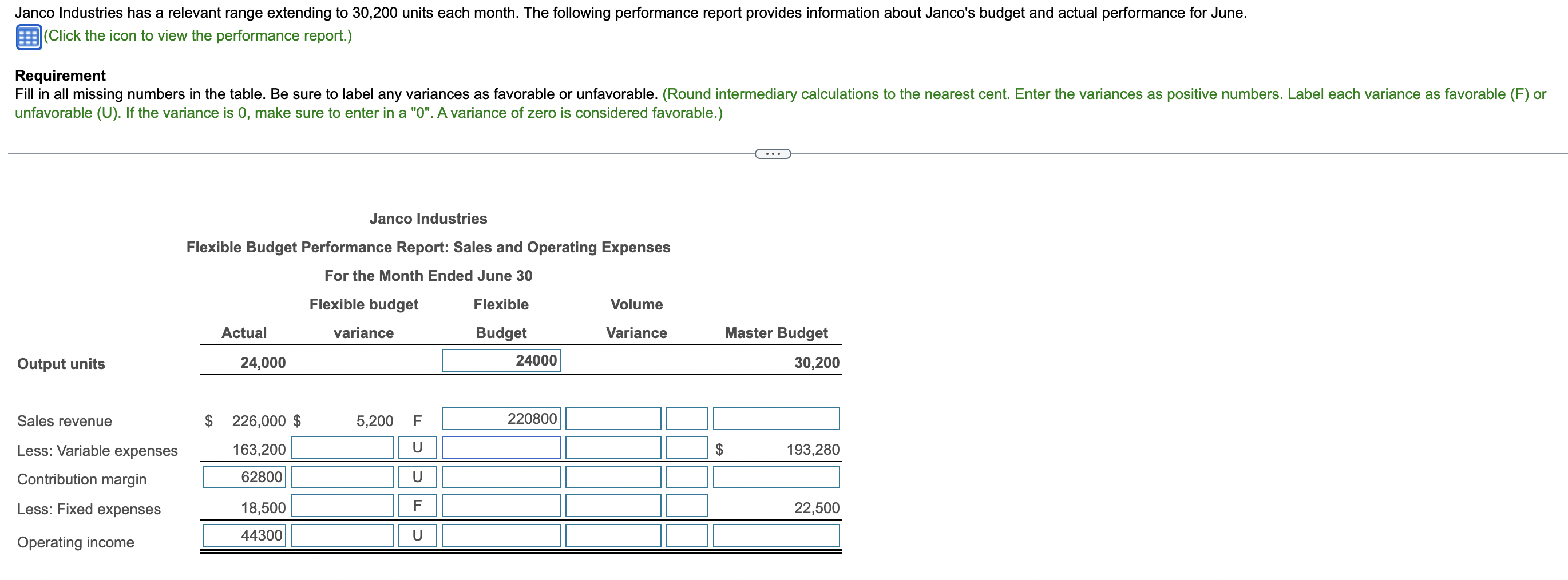The width and height of the screenshot is (1568, 580).
Task: Click the Fixed expenses flexible budget variance amount field
Action: (342, 506)
